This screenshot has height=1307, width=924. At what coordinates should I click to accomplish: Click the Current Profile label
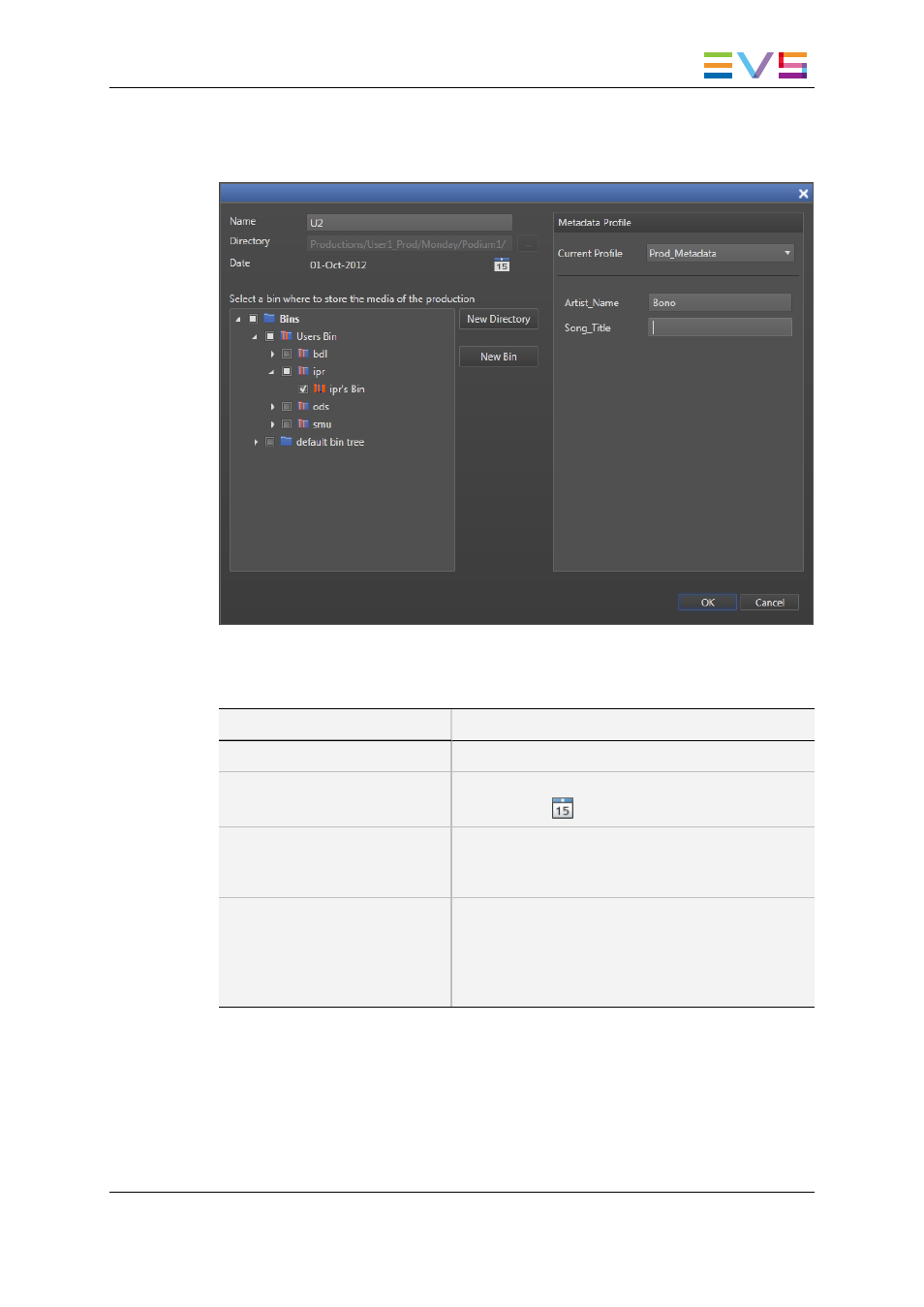(x=590, y=253)
